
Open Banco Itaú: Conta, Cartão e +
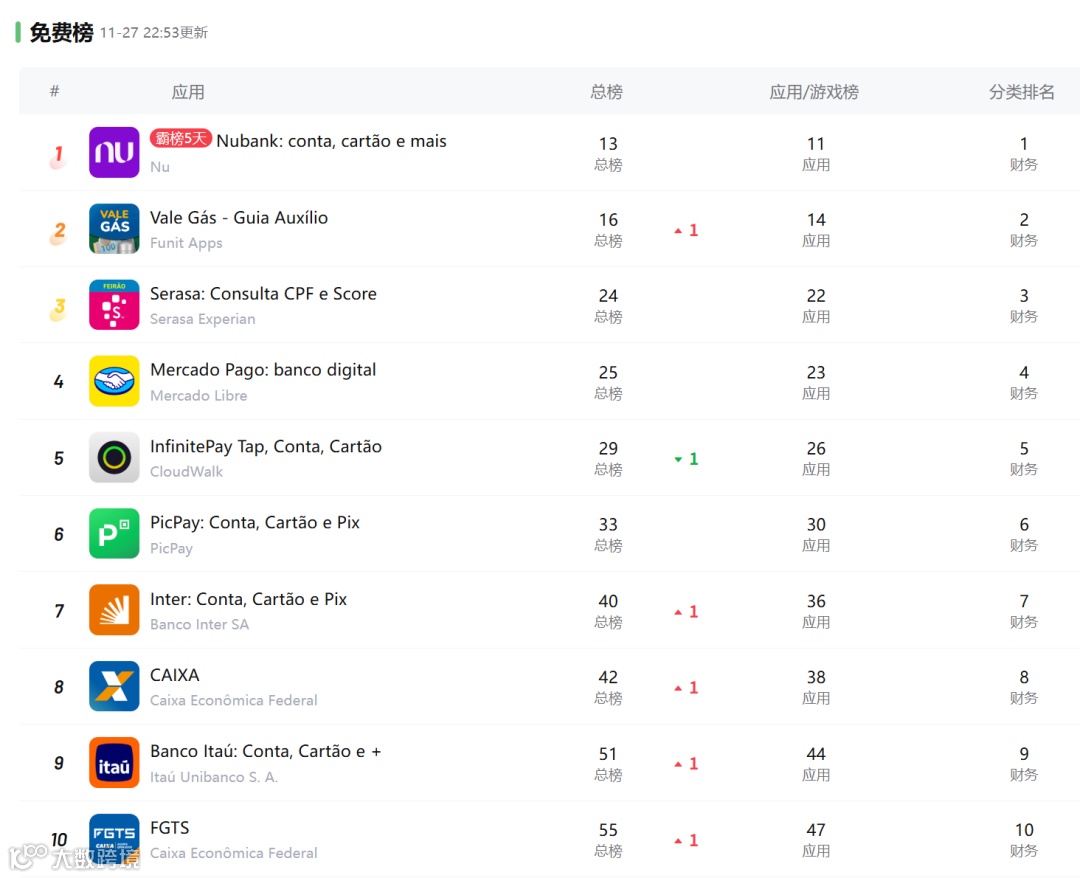pos(266,751)
